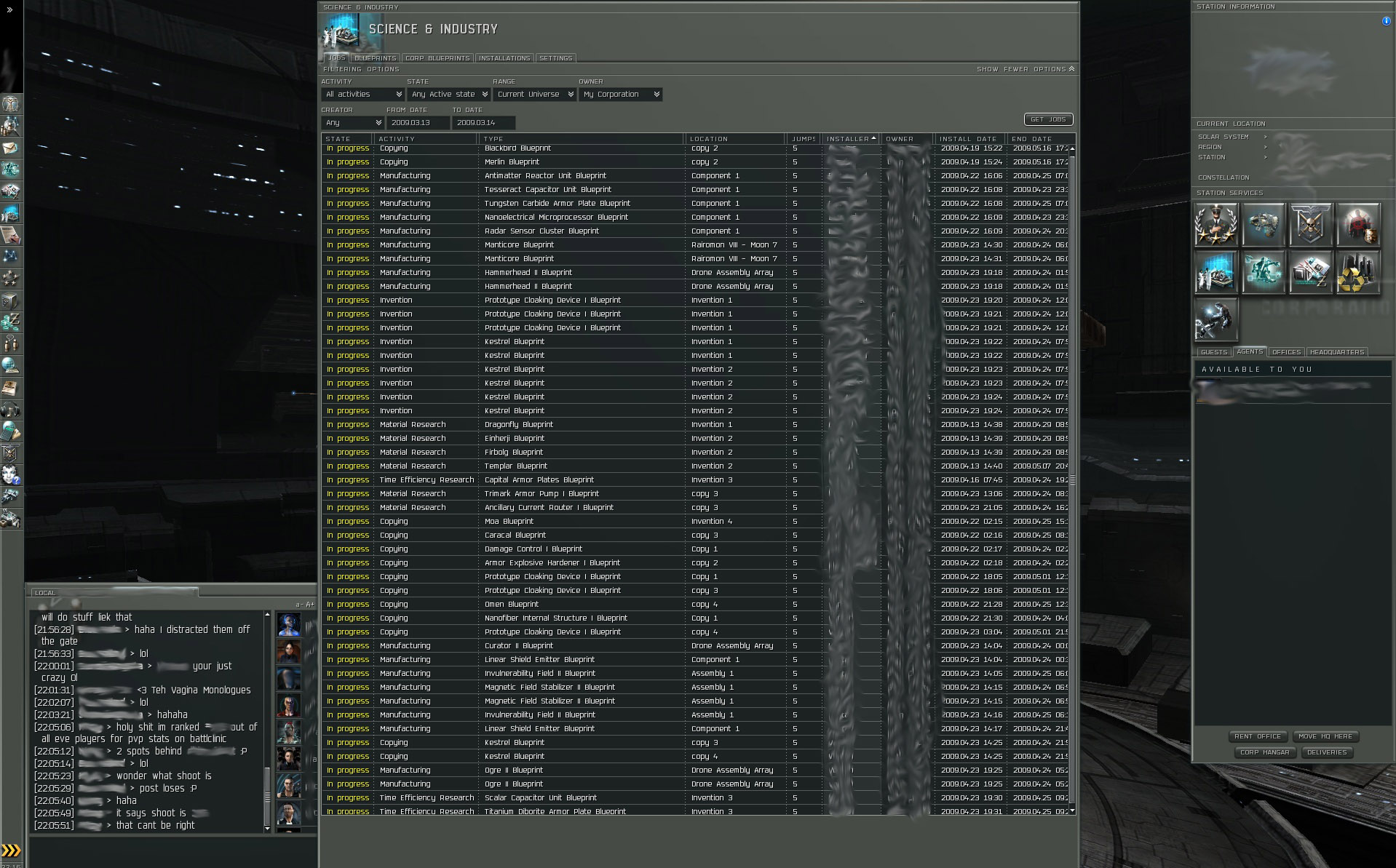Open the Reprocessing Plant recycle icon
Viewport: 1396px width, 868px height.
[x=1358, y=272]
